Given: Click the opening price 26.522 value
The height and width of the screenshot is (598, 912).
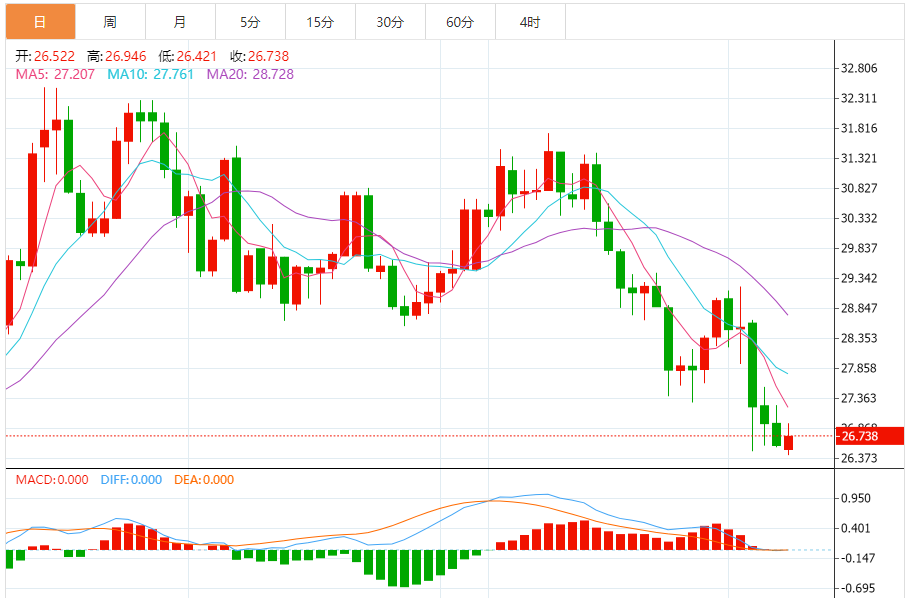Looking at the screenshot, I should point(54,56).
